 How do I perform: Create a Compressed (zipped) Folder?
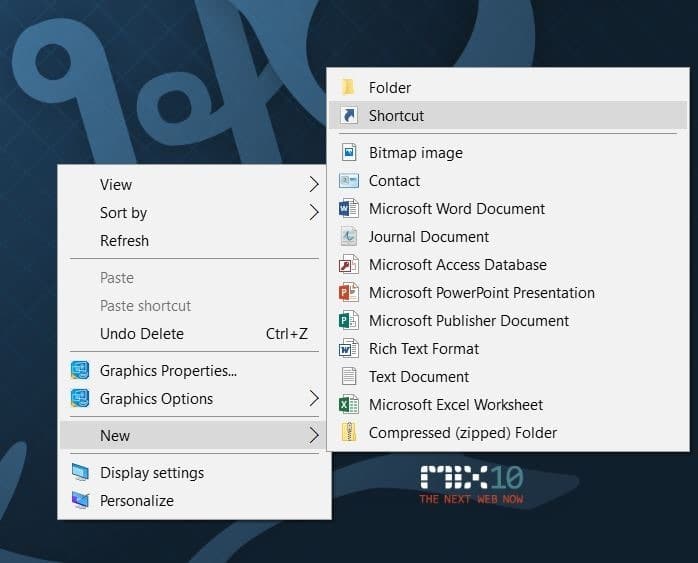point(508,432)
